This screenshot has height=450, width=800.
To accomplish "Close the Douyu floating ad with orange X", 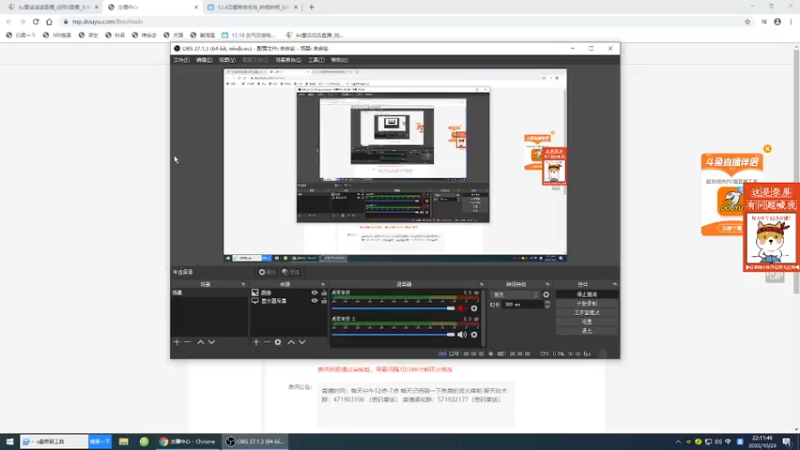I will (767, 149).
